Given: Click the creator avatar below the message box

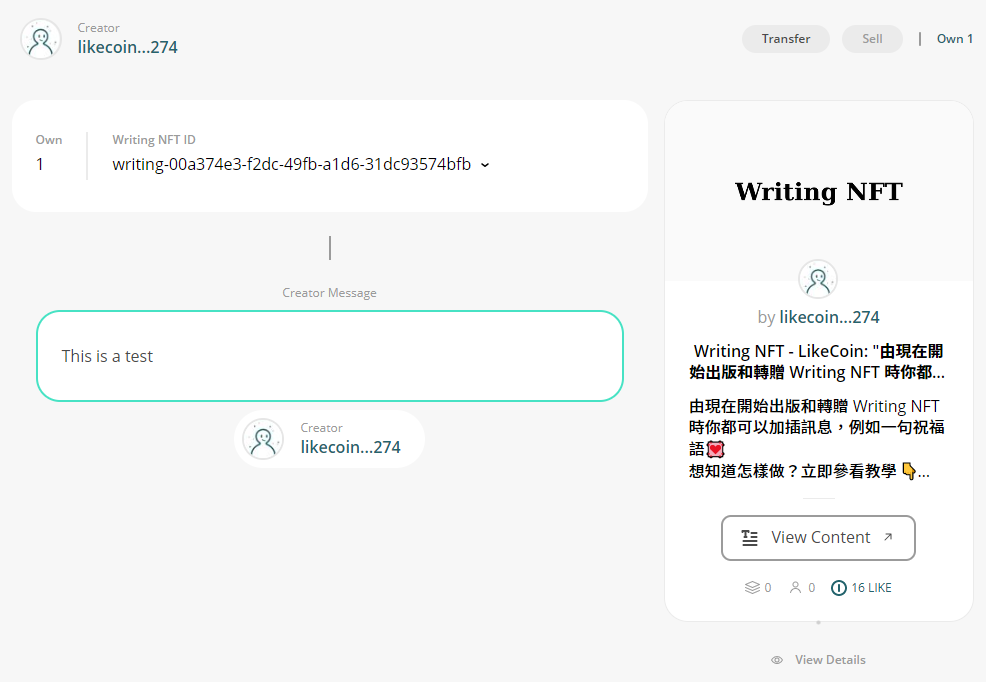Looking at the screenshot, I should (263, 439).
